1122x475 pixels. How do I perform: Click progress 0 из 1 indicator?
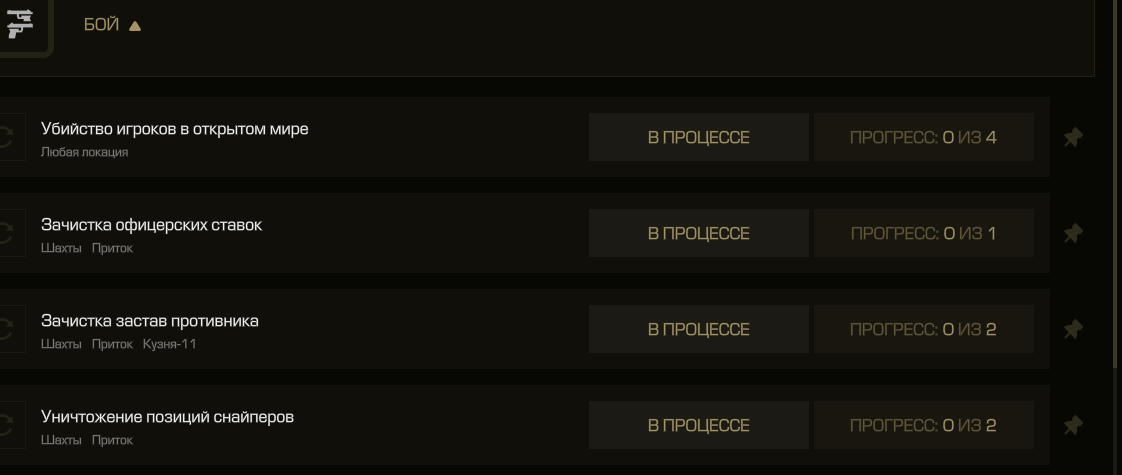(924, 233)
